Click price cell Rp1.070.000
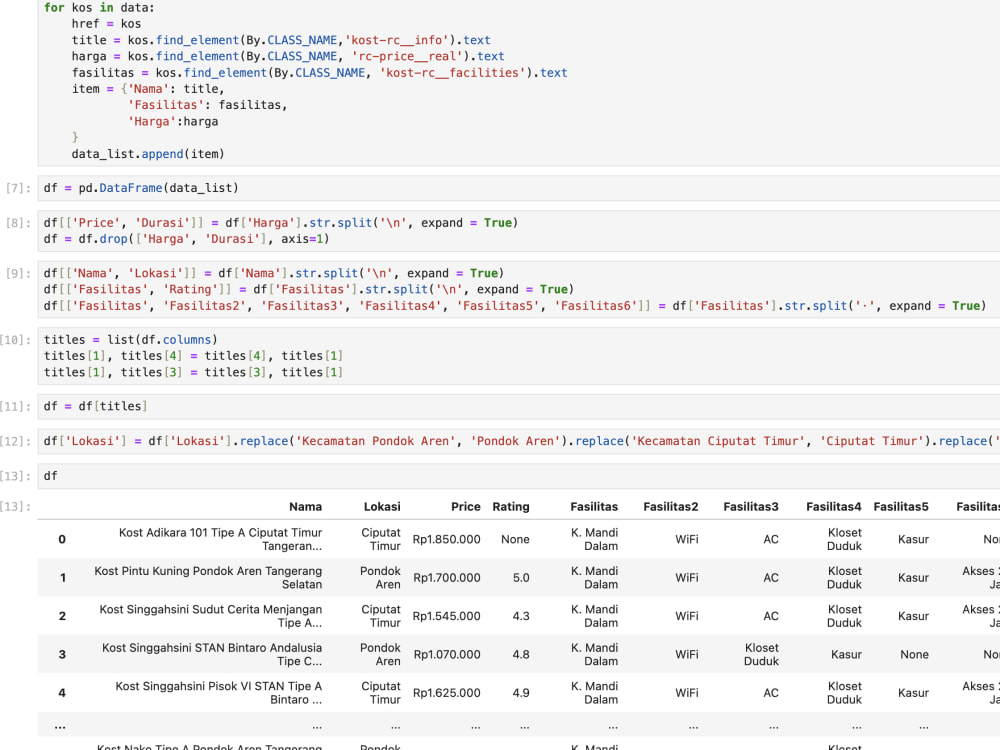 point(446,654)
